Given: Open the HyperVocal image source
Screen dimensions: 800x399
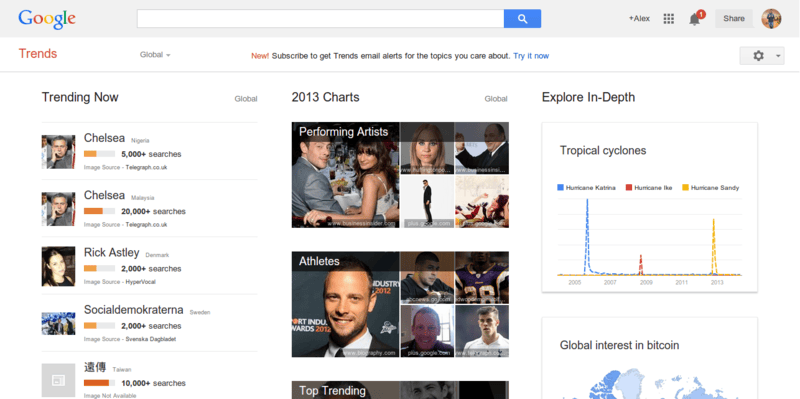Looking at the screenshot, I should pyautogui.click(x=141, y=282).
